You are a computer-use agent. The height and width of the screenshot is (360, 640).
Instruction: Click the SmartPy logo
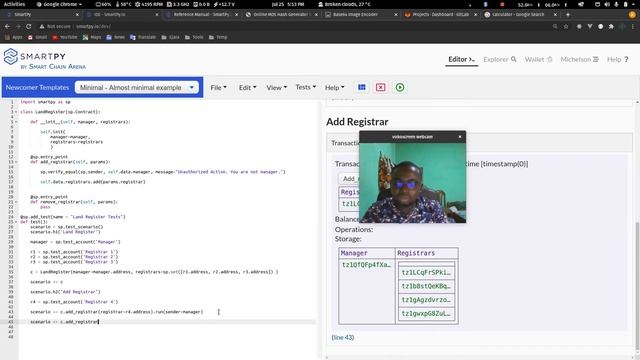pos(45,60)
